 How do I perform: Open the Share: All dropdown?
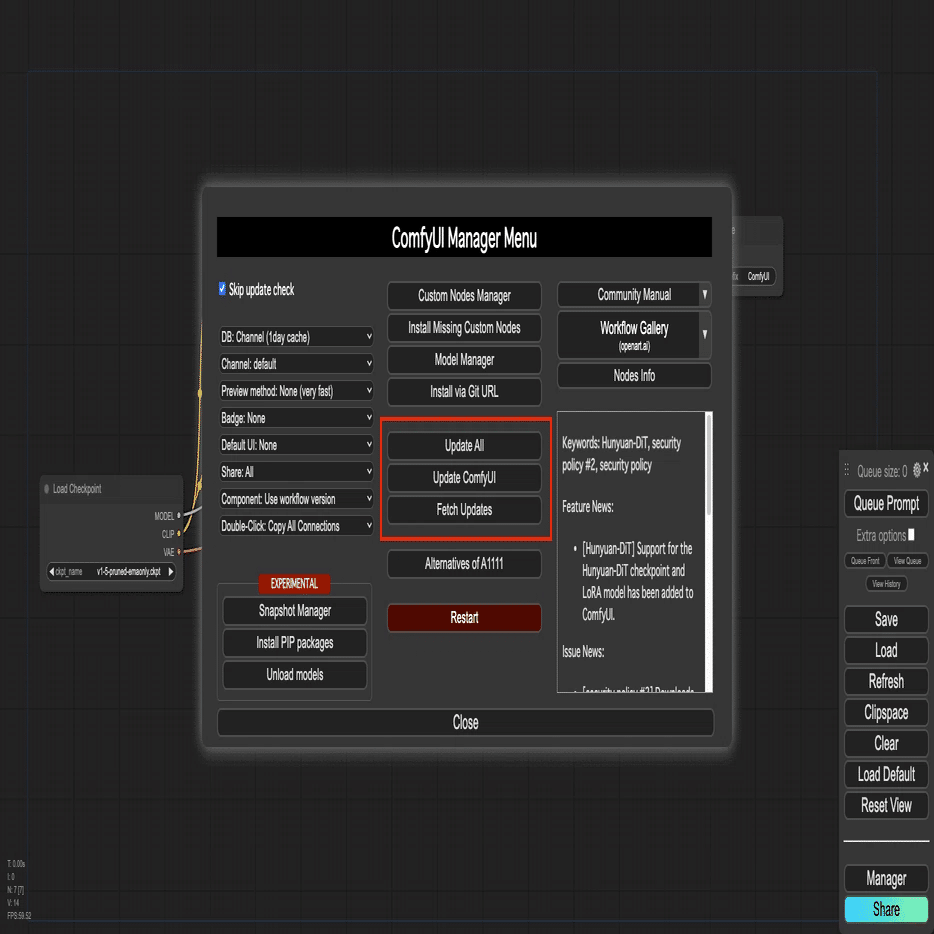pos(296,472)
